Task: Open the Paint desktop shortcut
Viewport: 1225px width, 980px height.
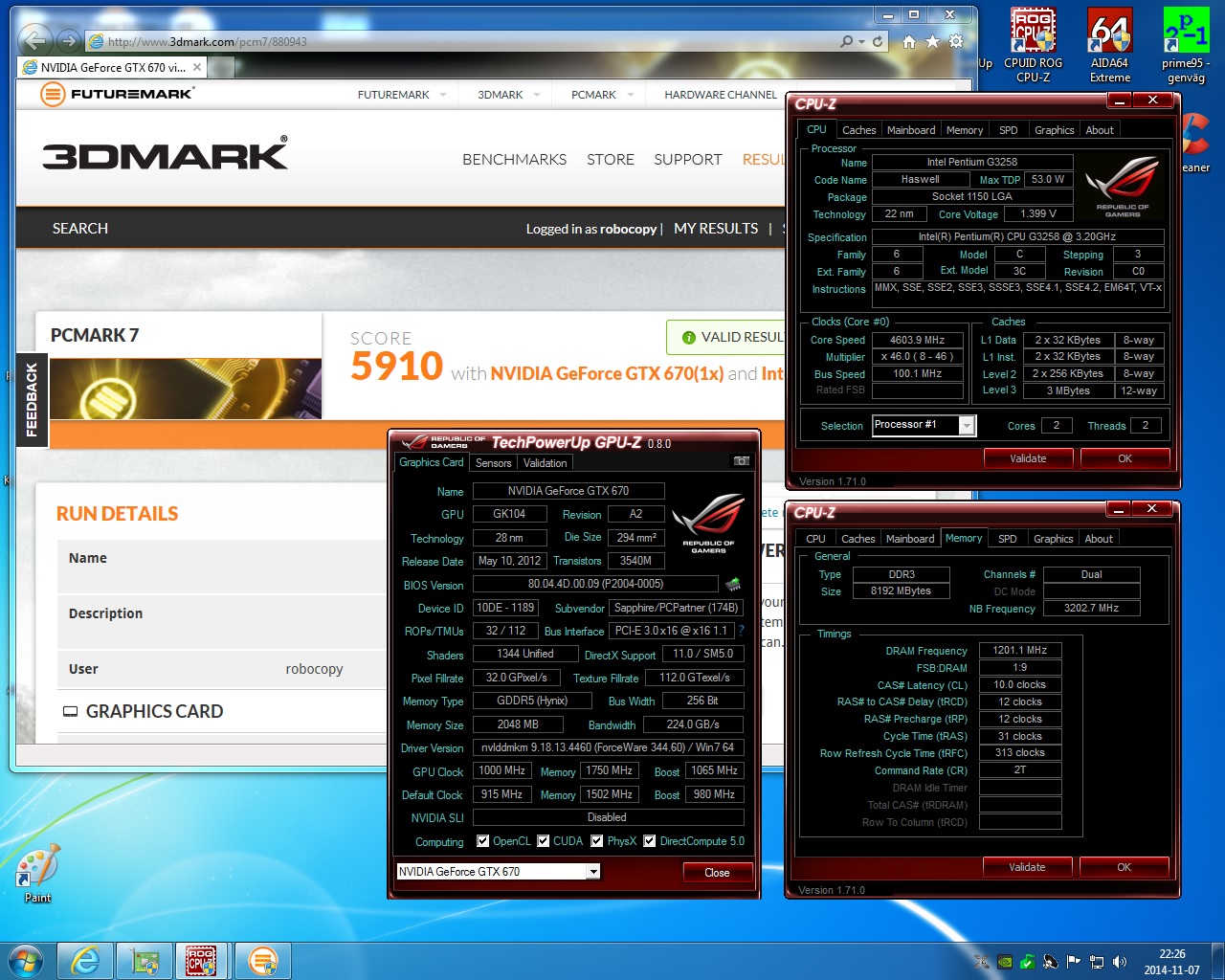Action: coord(38,873)
